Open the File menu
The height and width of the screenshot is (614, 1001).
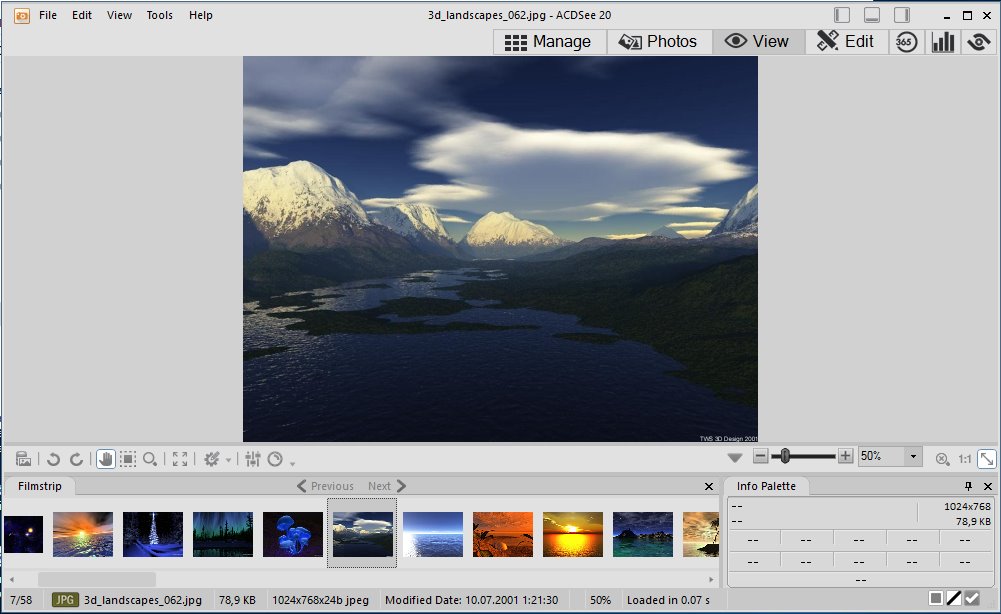(x=48, y=15)
